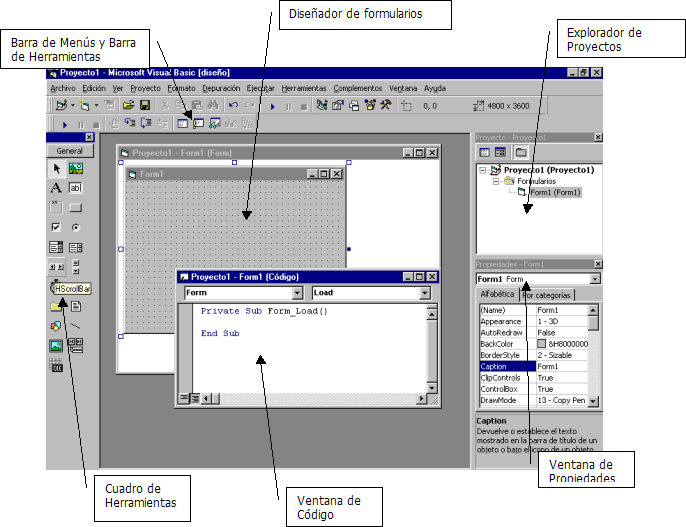The image size is (686, 527).
Task: Select the VScrollBar tool in the toolbox
Action: (76, 267)
